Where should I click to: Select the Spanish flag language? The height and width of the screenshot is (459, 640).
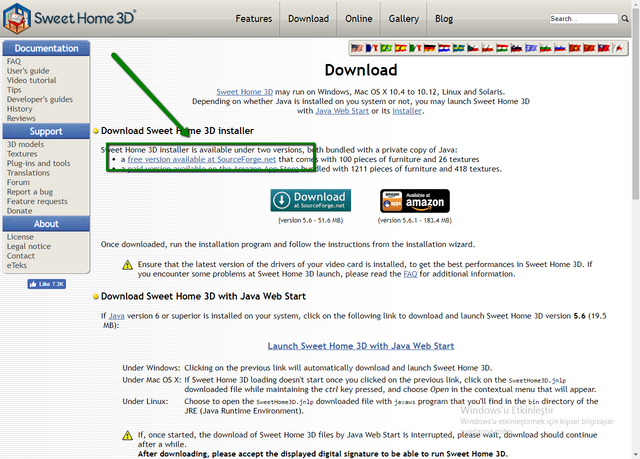click(x=400, y=48)
